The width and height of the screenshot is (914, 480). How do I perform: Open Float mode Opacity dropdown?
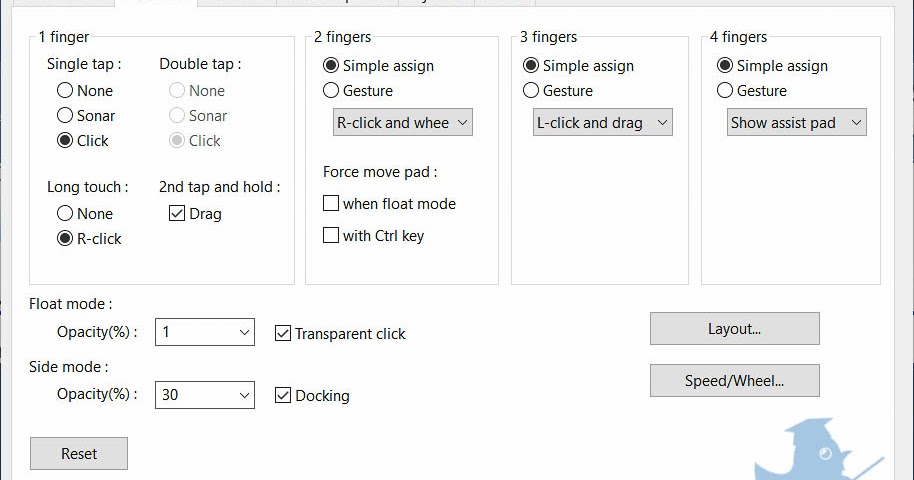[205, 332]
